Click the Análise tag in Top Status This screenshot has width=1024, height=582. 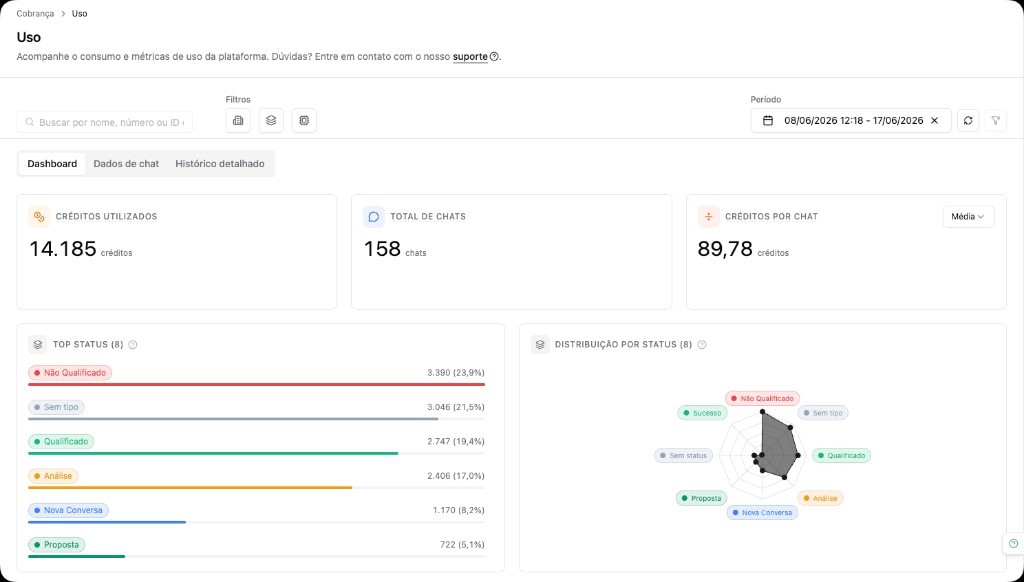point(54,476)
